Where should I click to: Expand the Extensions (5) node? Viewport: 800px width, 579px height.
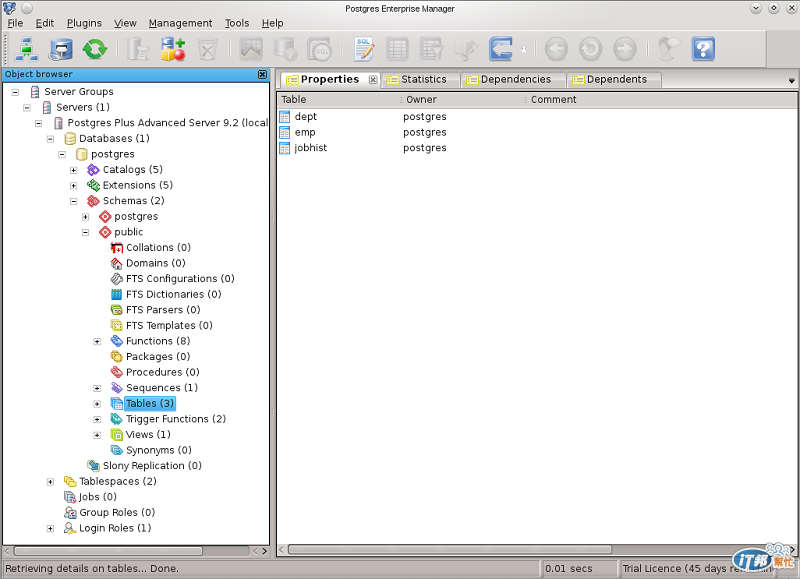coord(73,186)
